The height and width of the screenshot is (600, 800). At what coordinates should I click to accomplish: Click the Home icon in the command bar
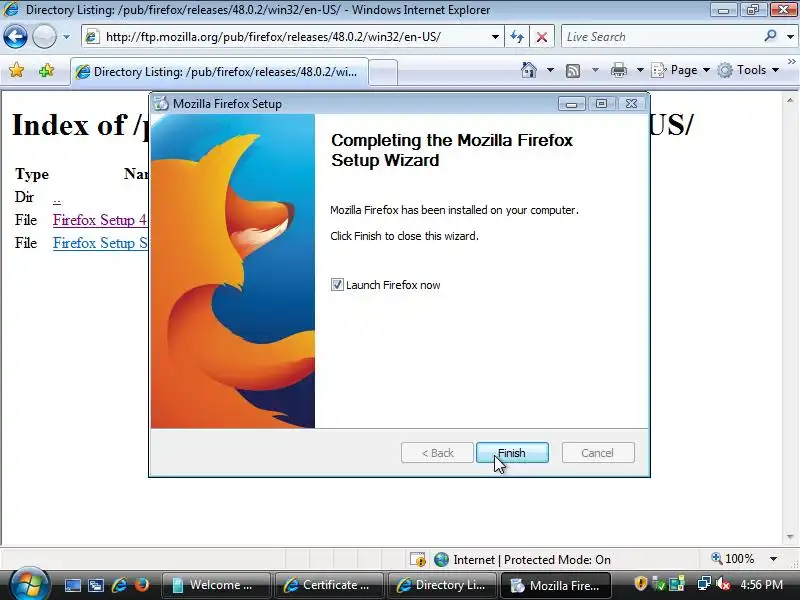529,70
